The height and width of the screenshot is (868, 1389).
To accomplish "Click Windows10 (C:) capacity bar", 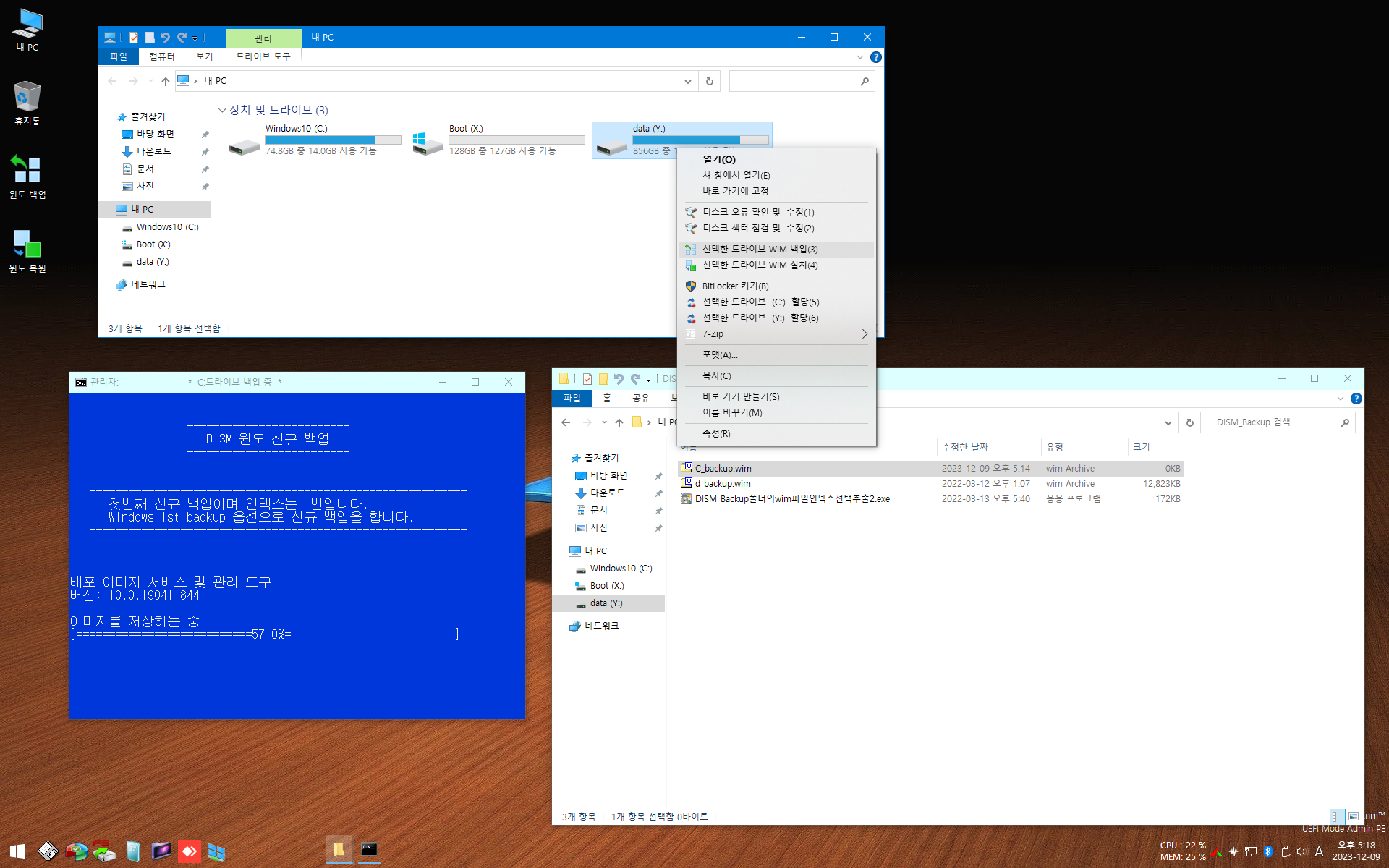I will point(333,140).
